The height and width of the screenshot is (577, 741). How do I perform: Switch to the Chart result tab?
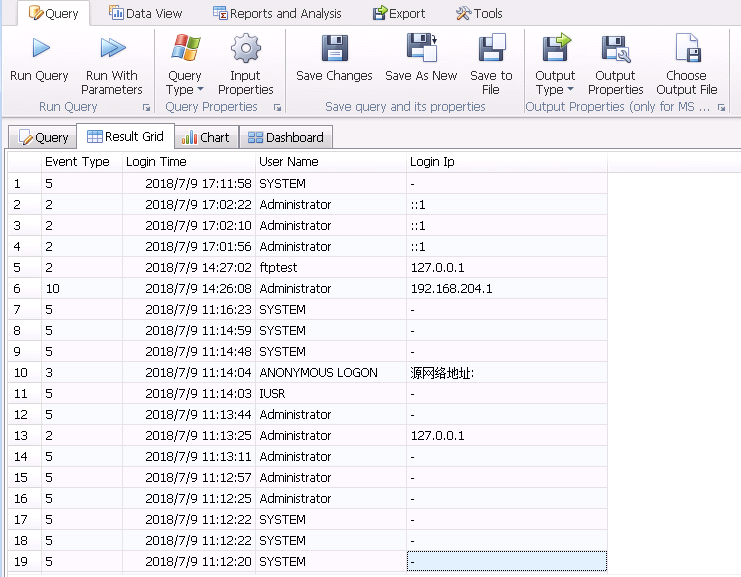pyautogui.click(x=205, y=137)
